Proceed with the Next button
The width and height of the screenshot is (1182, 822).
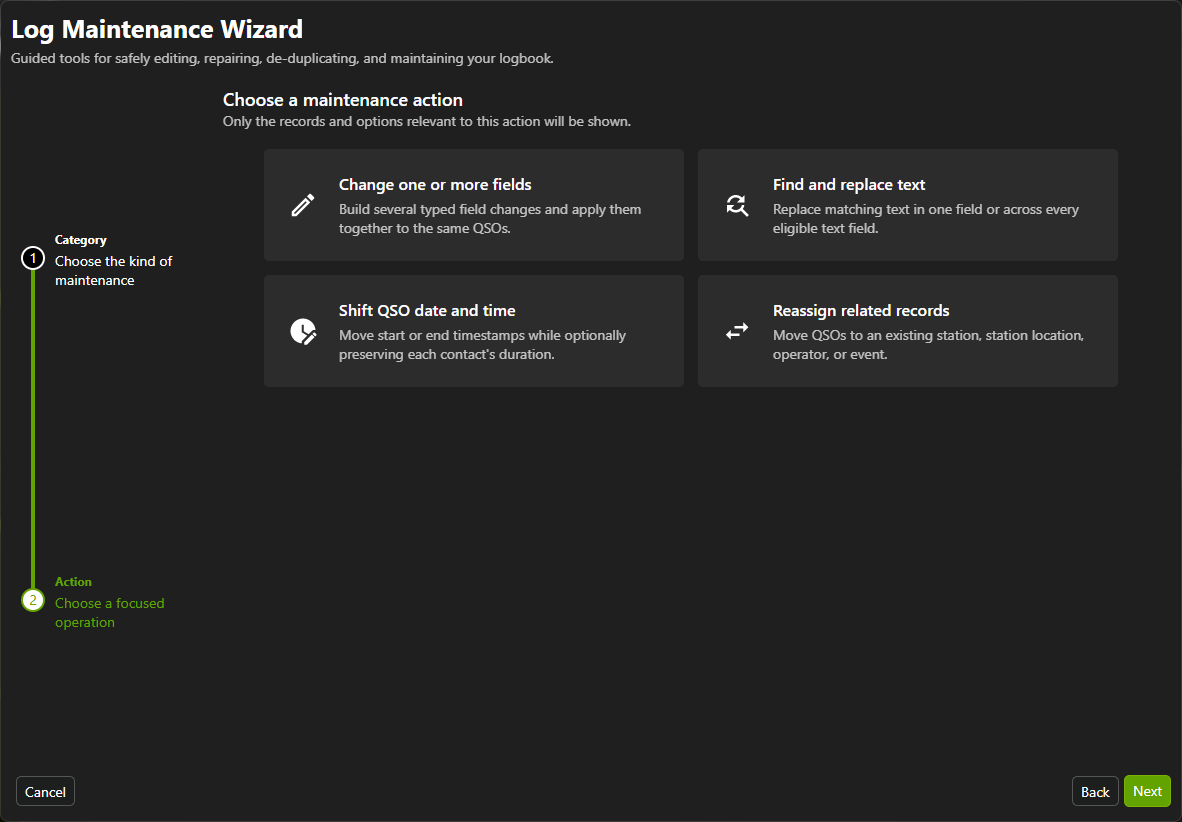click(1147, 791)
